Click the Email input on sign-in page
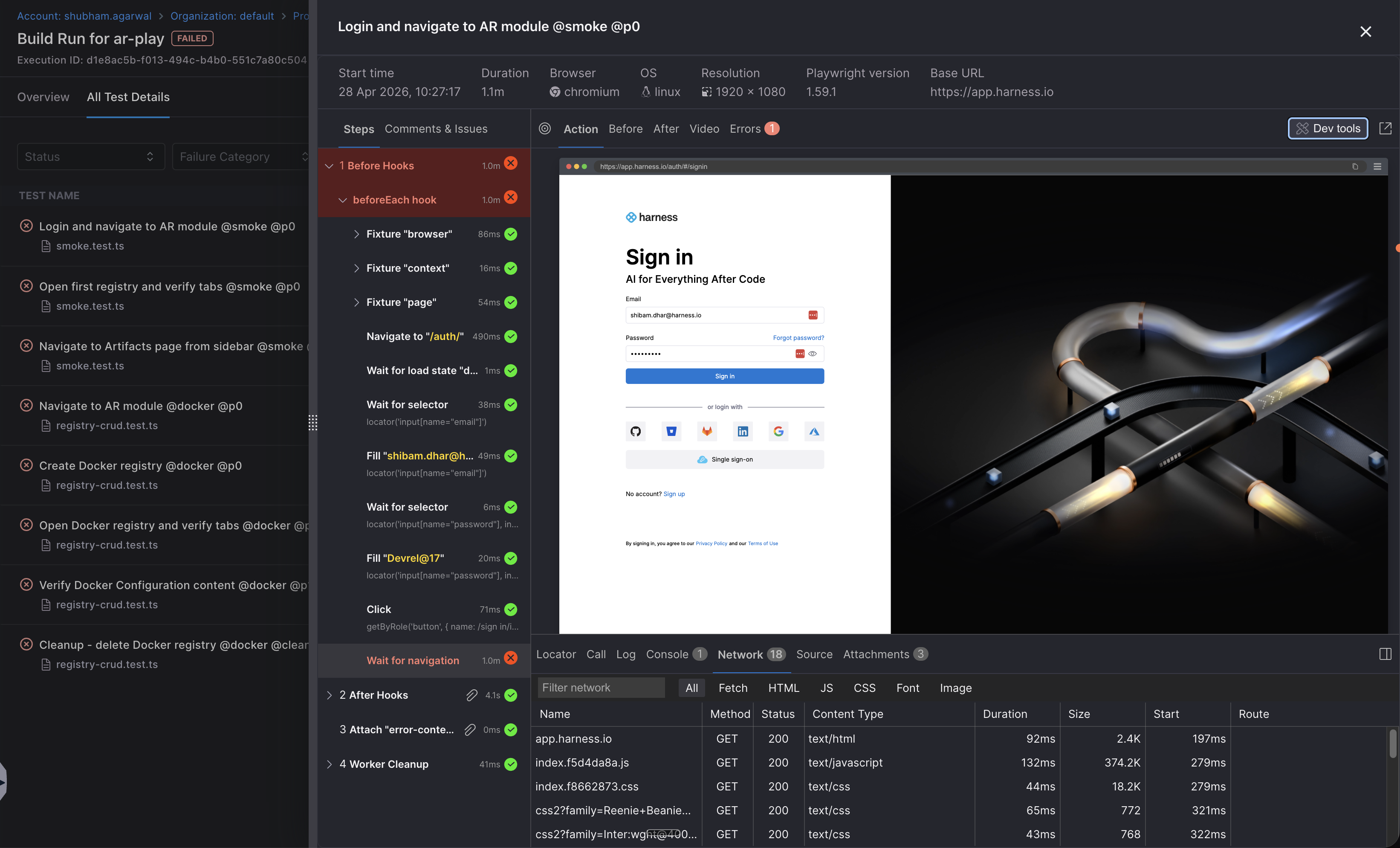The width and height of the screenshot is (1400, 848). click(x=724, y=315)
